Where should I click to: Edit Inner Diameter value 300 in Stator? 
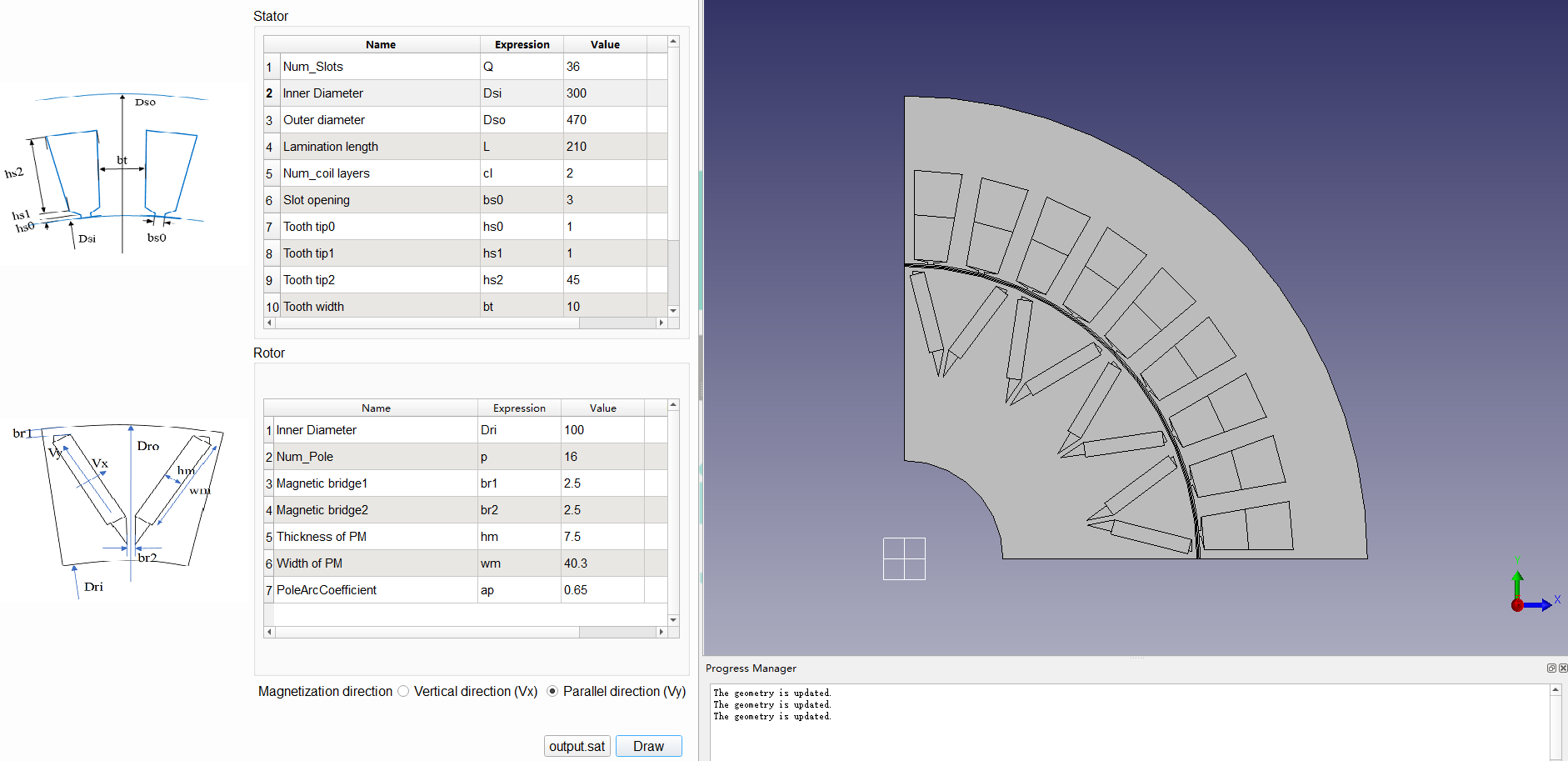click(x=606, y=93)
